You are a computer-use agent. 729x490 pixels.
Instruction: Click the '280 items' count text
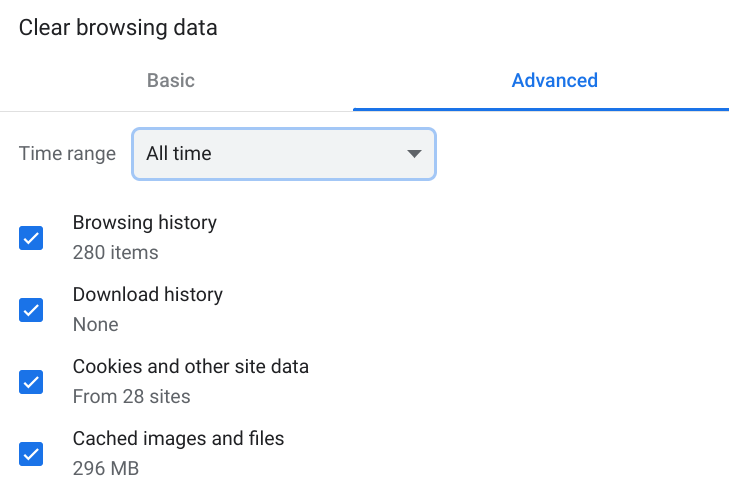click(115, 252)
